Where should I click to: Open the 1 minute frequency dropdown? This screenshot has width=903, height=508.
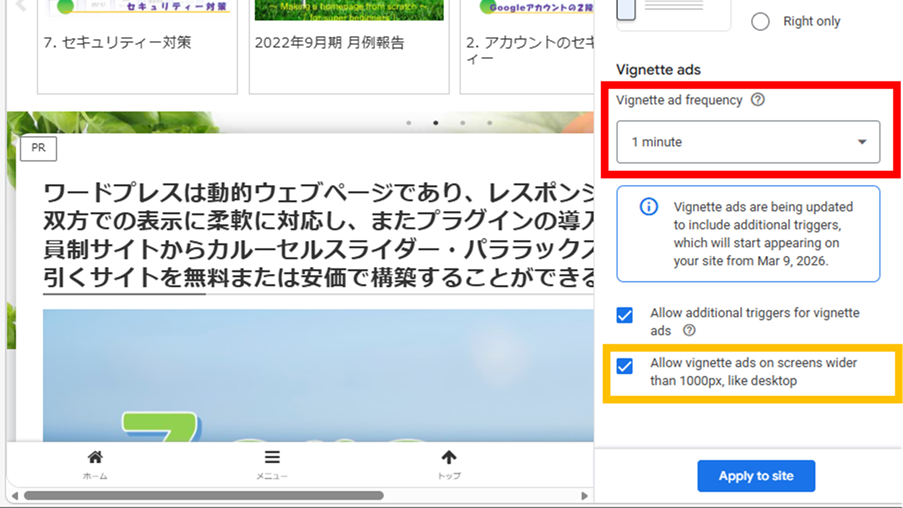pos(747,142)
